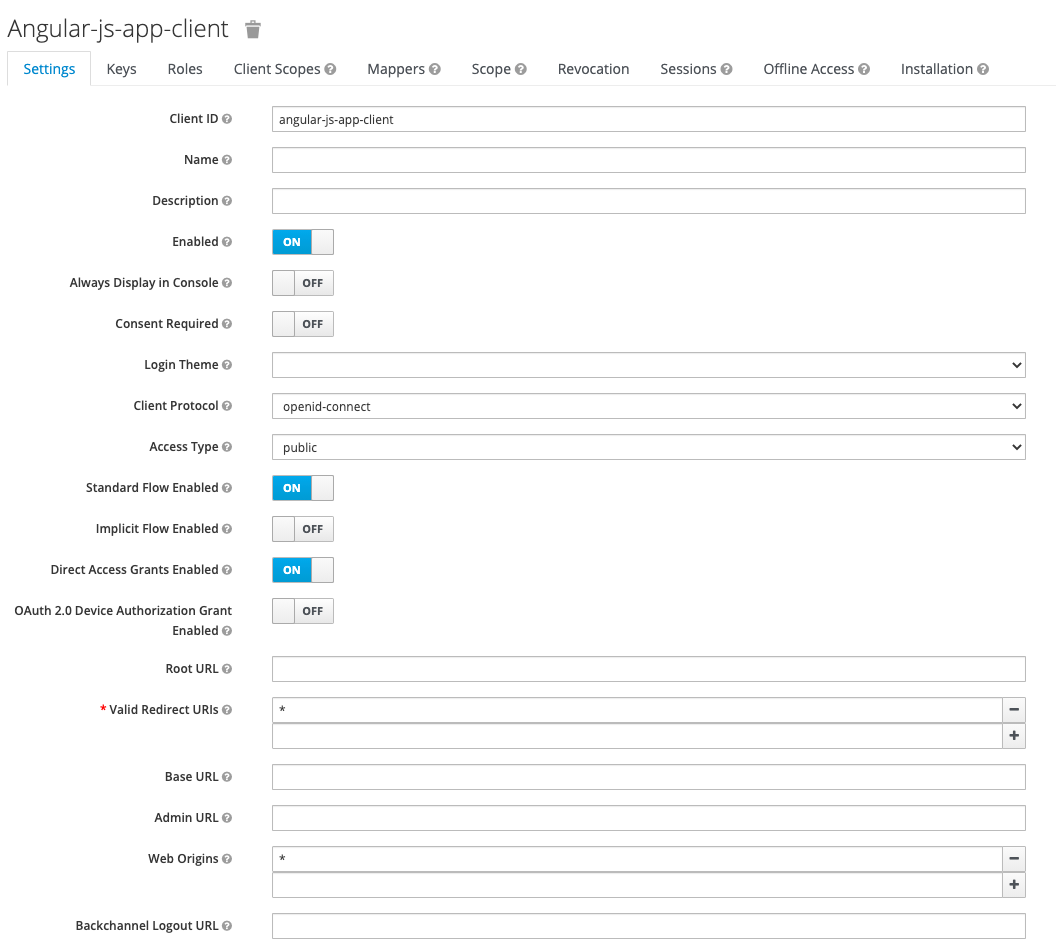The height and width of the screenshot is (941, 1056).
Task: Open the Client Protocol dropdown
Action: click(x=648, y=406)
